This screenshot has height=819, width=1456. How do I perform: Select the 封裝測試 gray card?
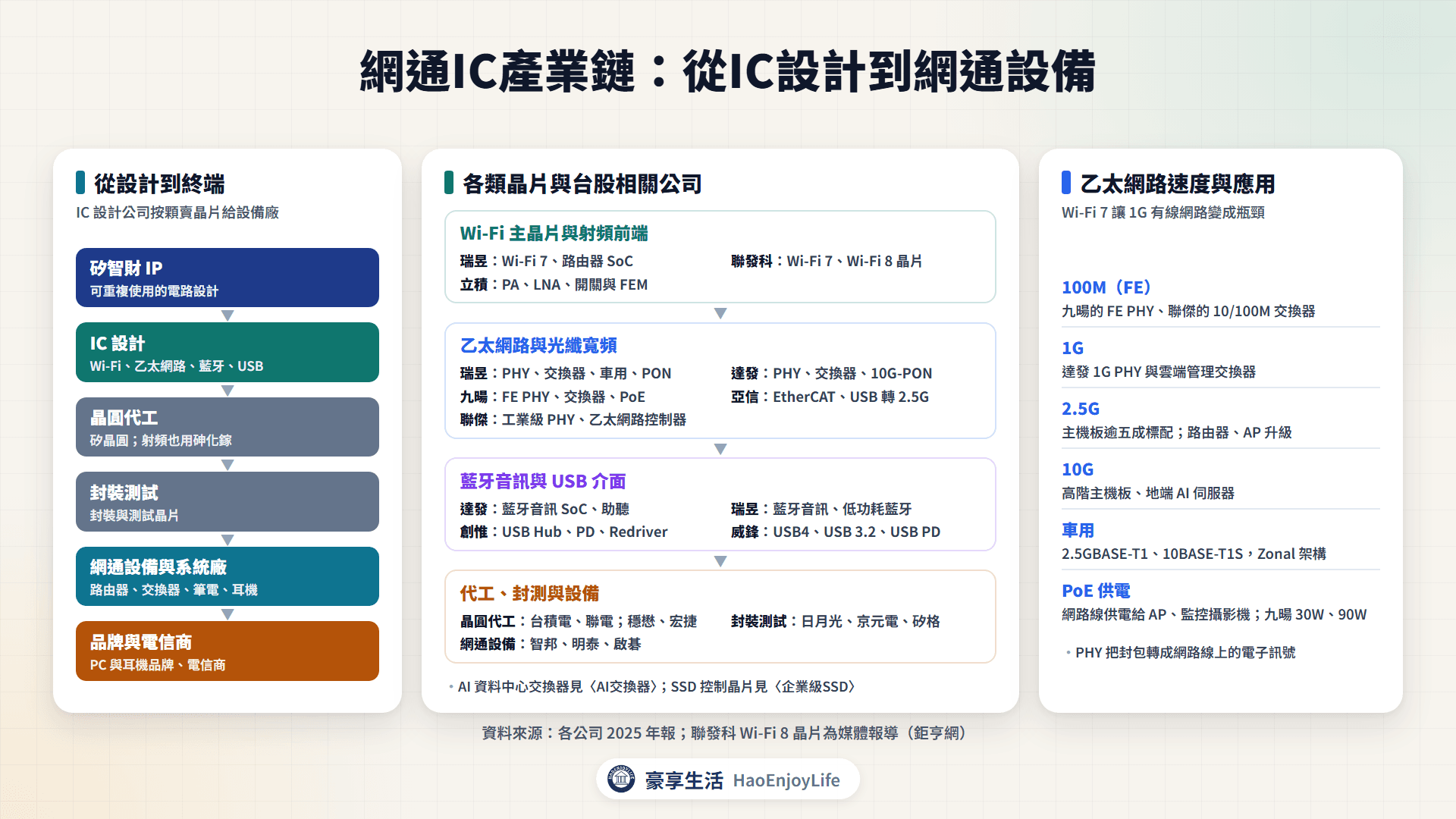(x=227, y=502)
